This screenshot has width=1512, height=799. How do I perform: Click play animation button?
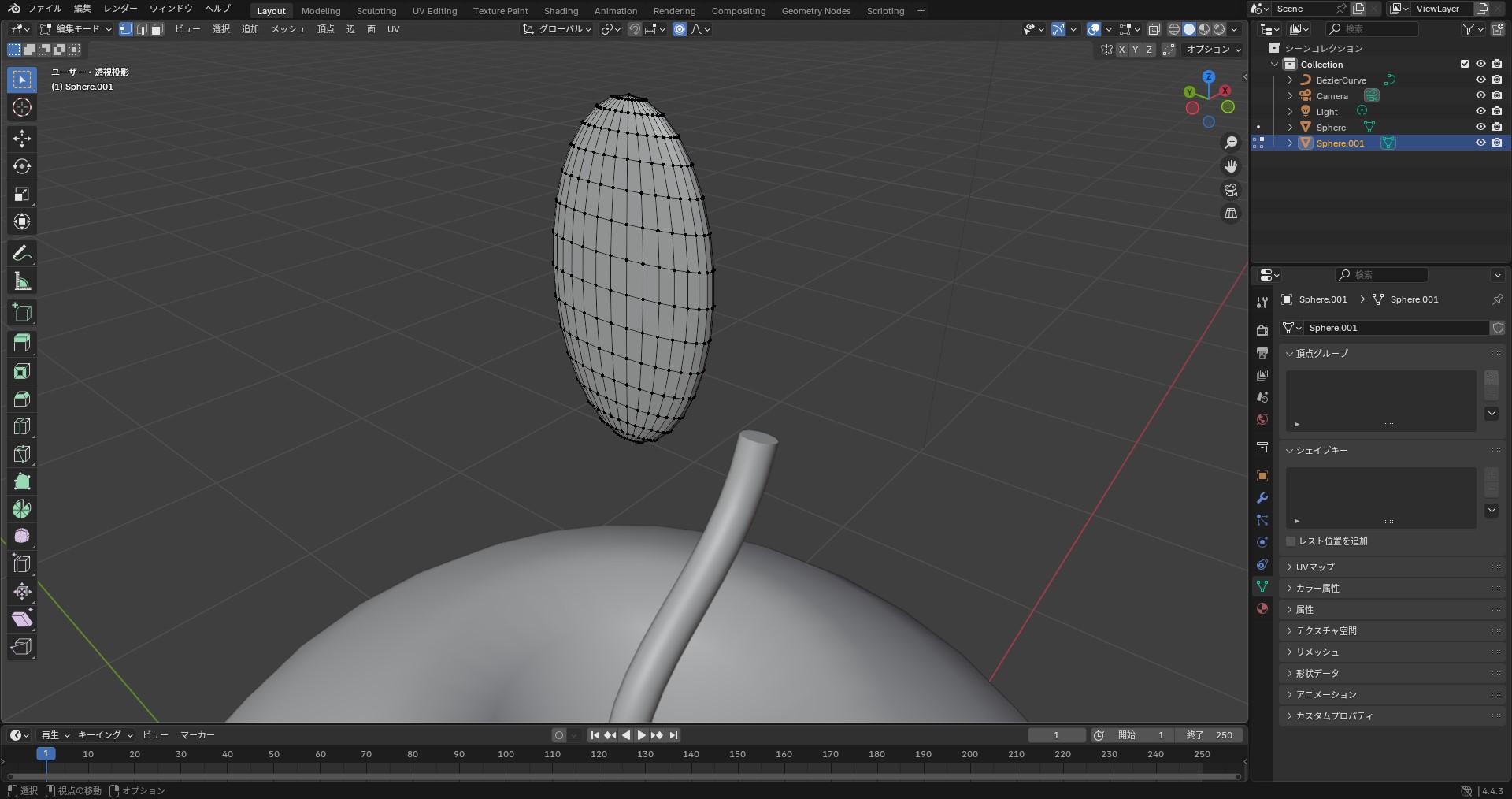point(641,735)
